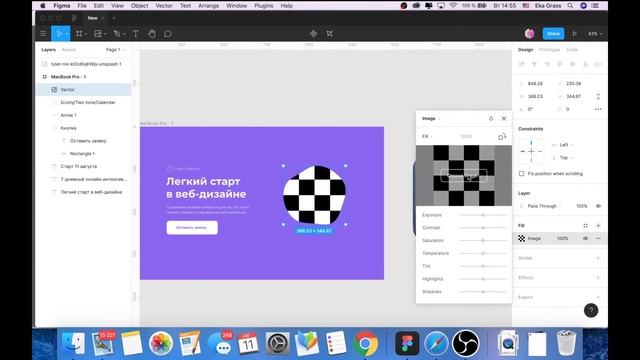640x360 pixels.
Task: Click the X position input field
Action: coord(536,84)
